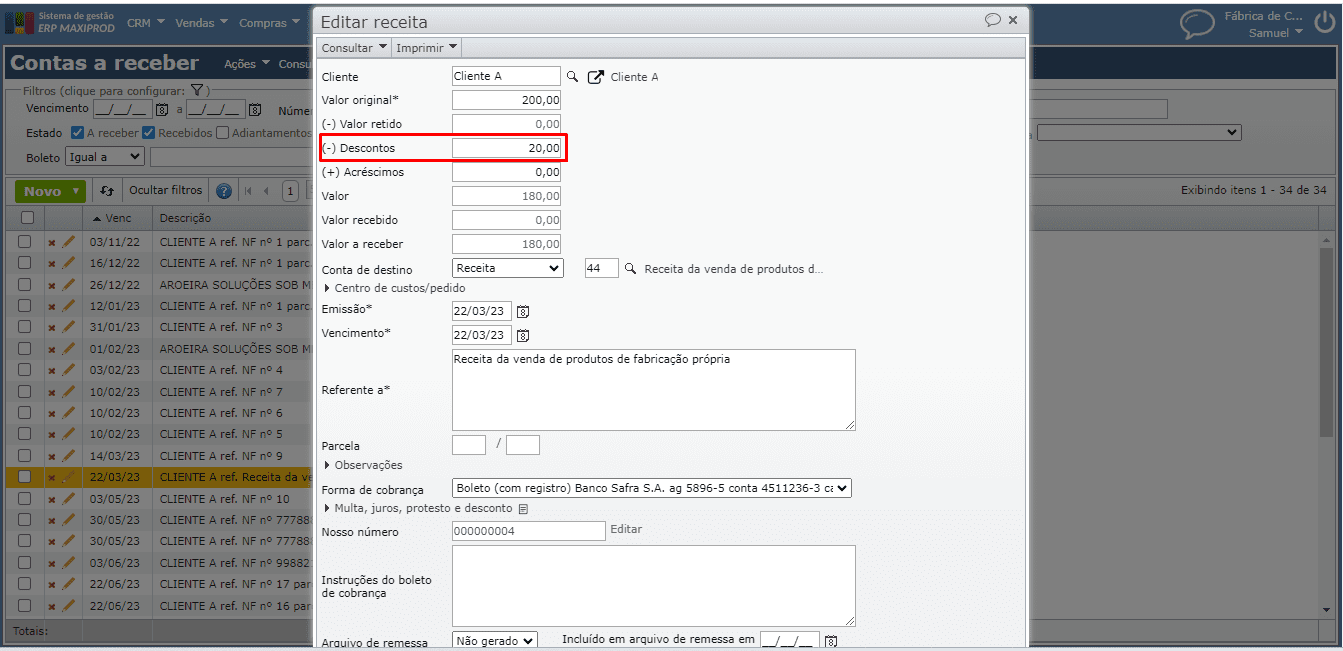Open the Compras menu

270,22
